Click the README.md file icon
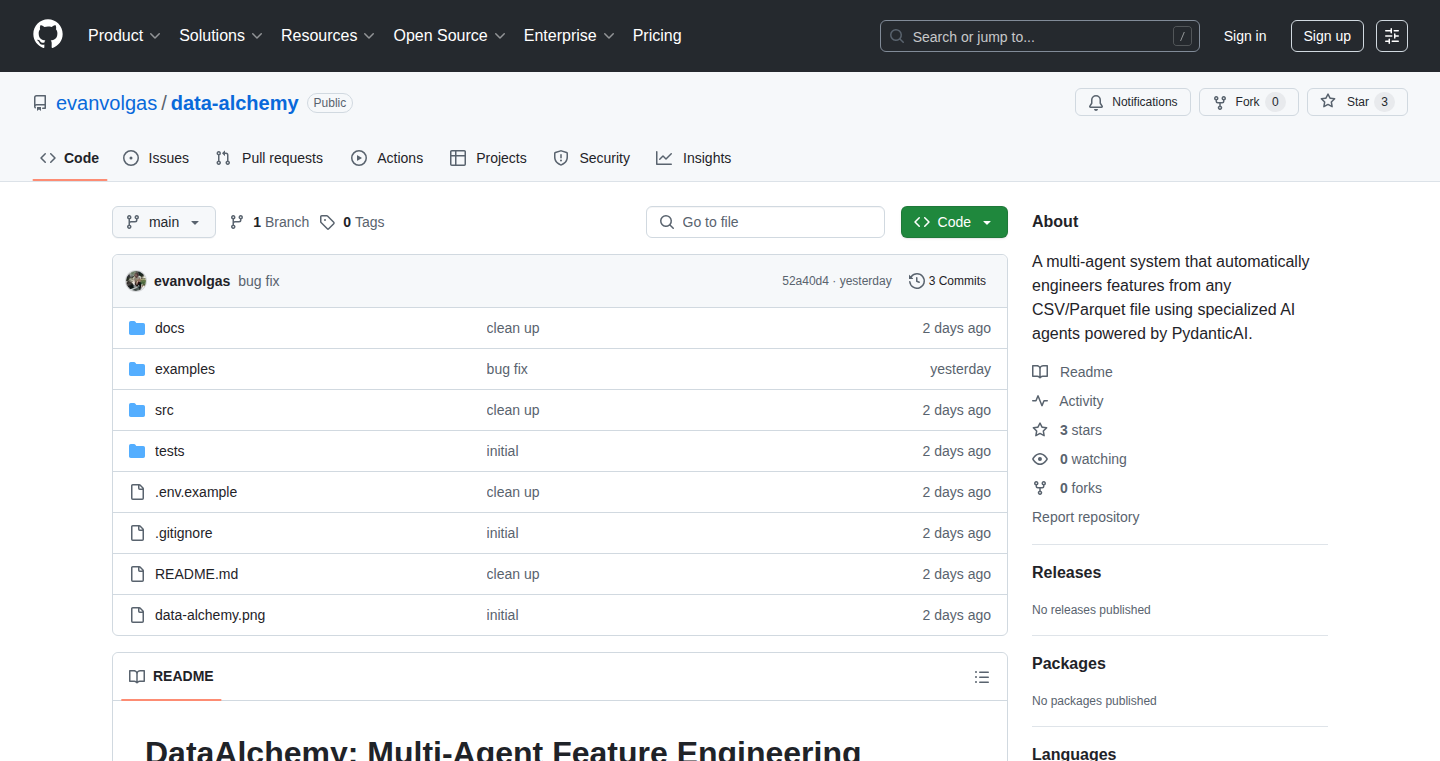 tap(137, 574)
